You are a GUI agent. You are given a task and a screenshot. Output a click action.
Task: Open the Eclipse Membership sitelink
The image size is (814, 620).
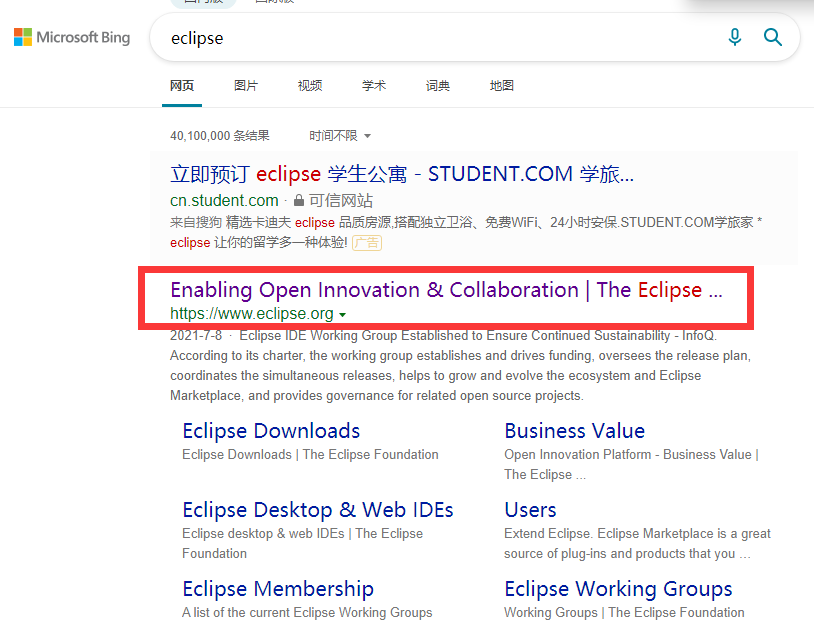point(278,589)
